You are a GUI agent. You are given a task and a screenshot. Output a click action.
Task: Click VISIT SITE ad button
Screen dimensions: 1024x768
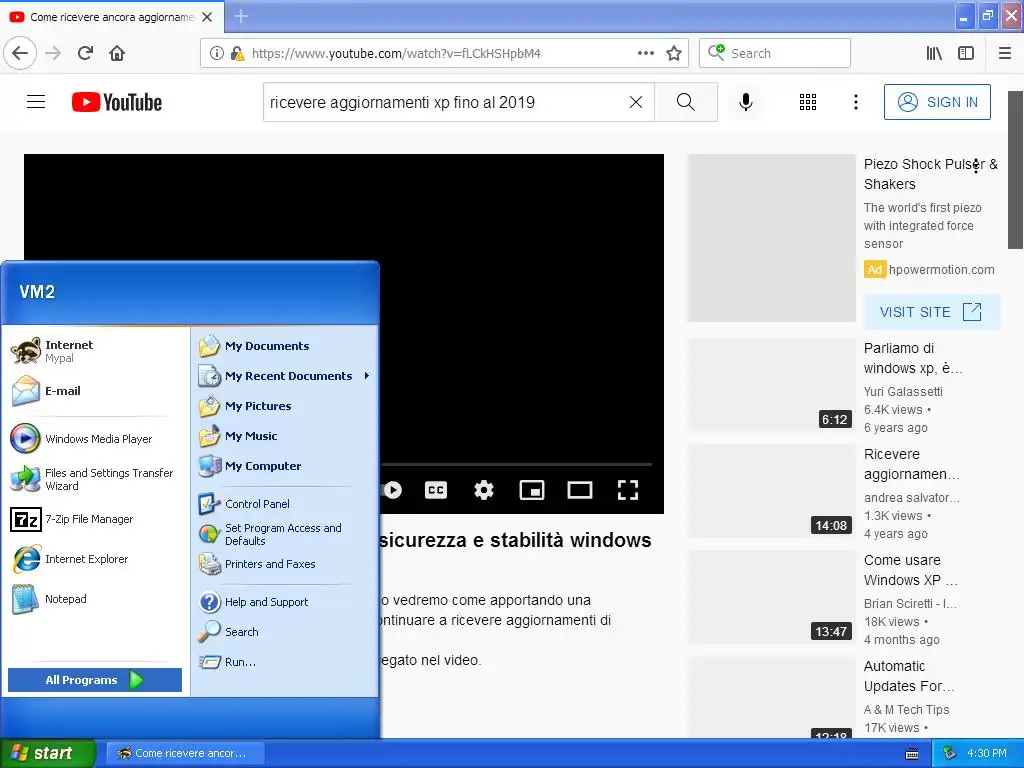pyautogui.click(x=931, y=312)
